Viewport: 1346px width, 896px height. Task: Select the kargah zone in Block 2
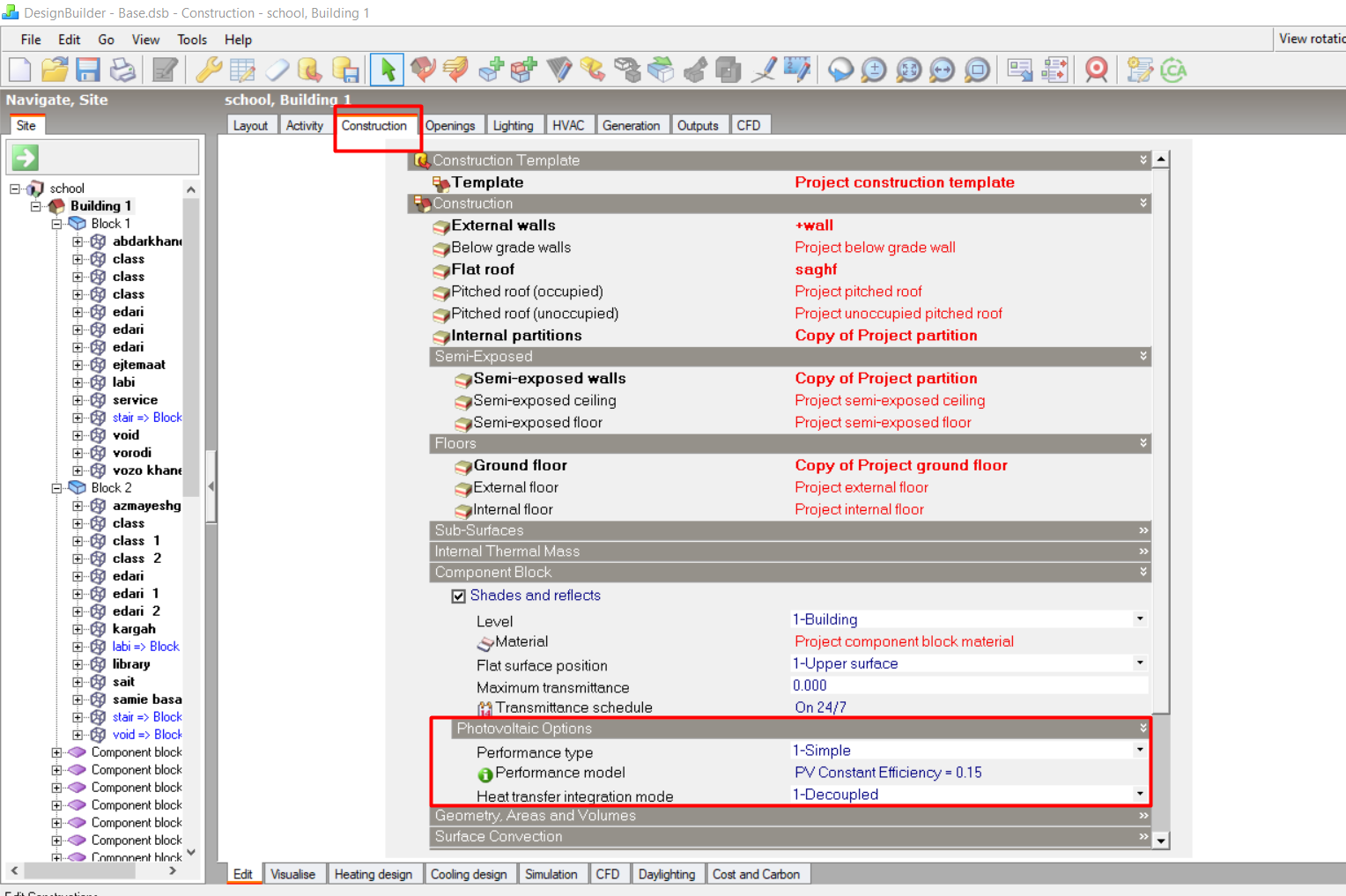pyautogui.click(x=134, y=629)
